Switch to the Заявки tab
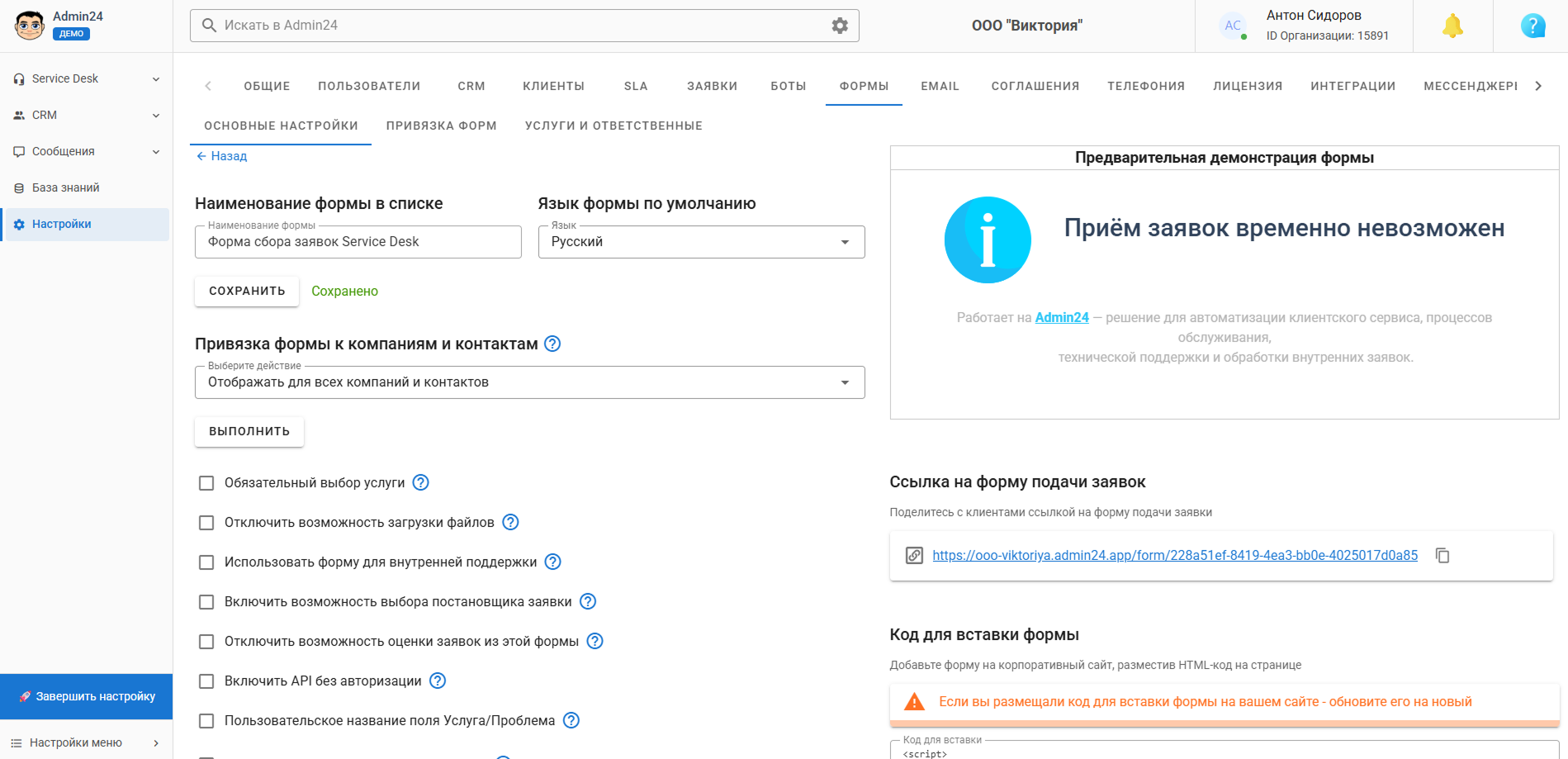The image size is (1568, 759). point(712,86)
